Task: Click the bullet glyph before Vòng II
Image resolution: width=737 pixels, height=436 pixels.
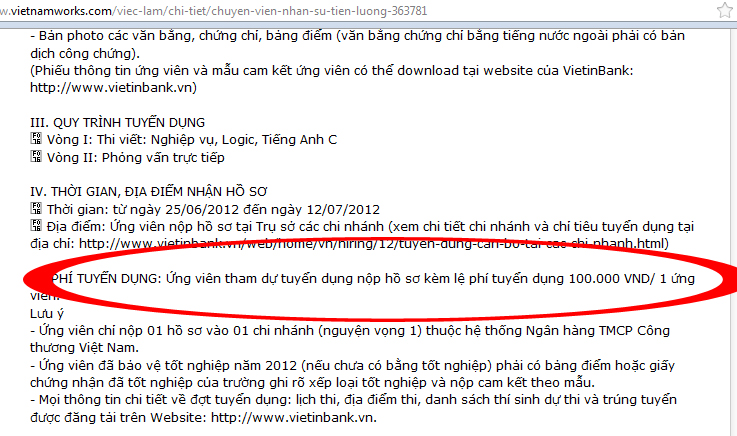Action: click(x=38, y=157)
